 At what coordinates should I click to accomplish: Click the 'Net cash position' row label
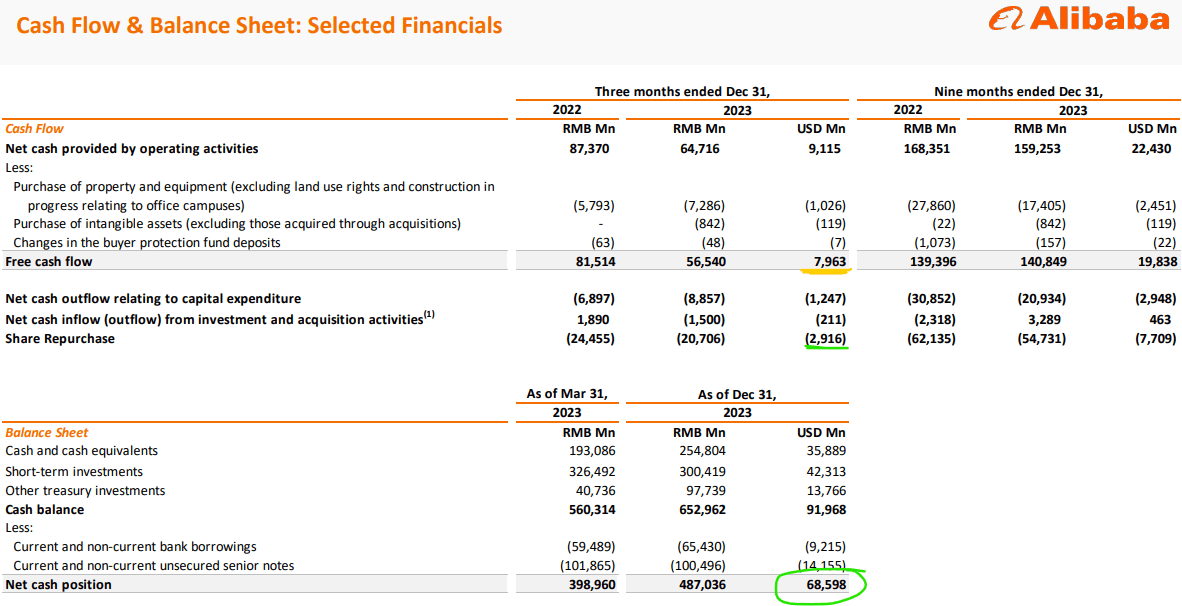(59, 584)
